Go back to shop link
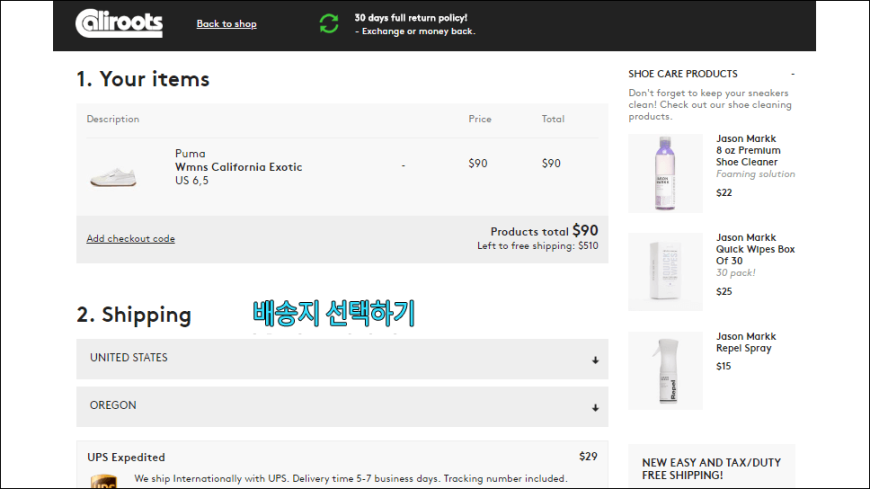This screenshot has width=870, height=489. 226,24
